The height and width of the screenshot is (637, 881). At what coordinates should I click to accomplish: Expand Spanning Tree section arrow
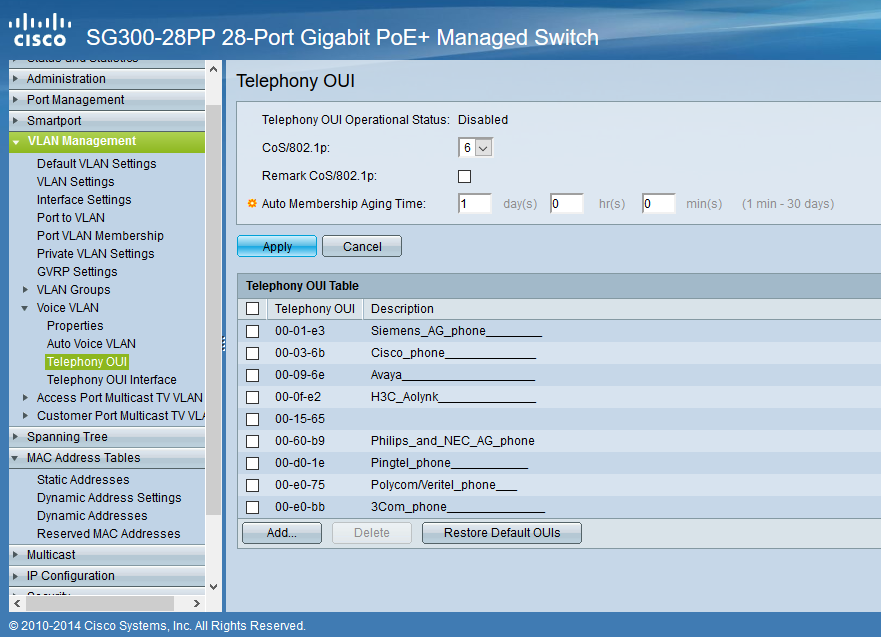pos(16,436)
